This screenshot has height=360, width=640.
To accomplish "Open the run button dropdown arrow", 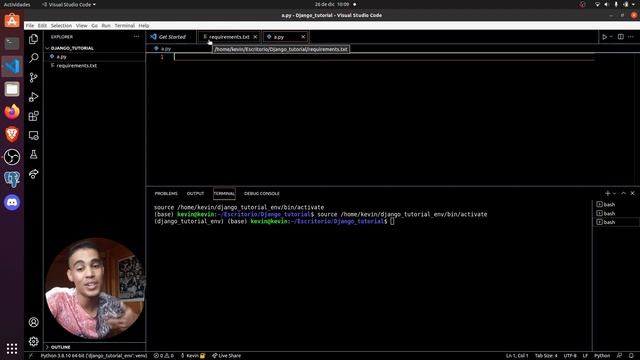I will pyautogui.click(x=611, y=37).
